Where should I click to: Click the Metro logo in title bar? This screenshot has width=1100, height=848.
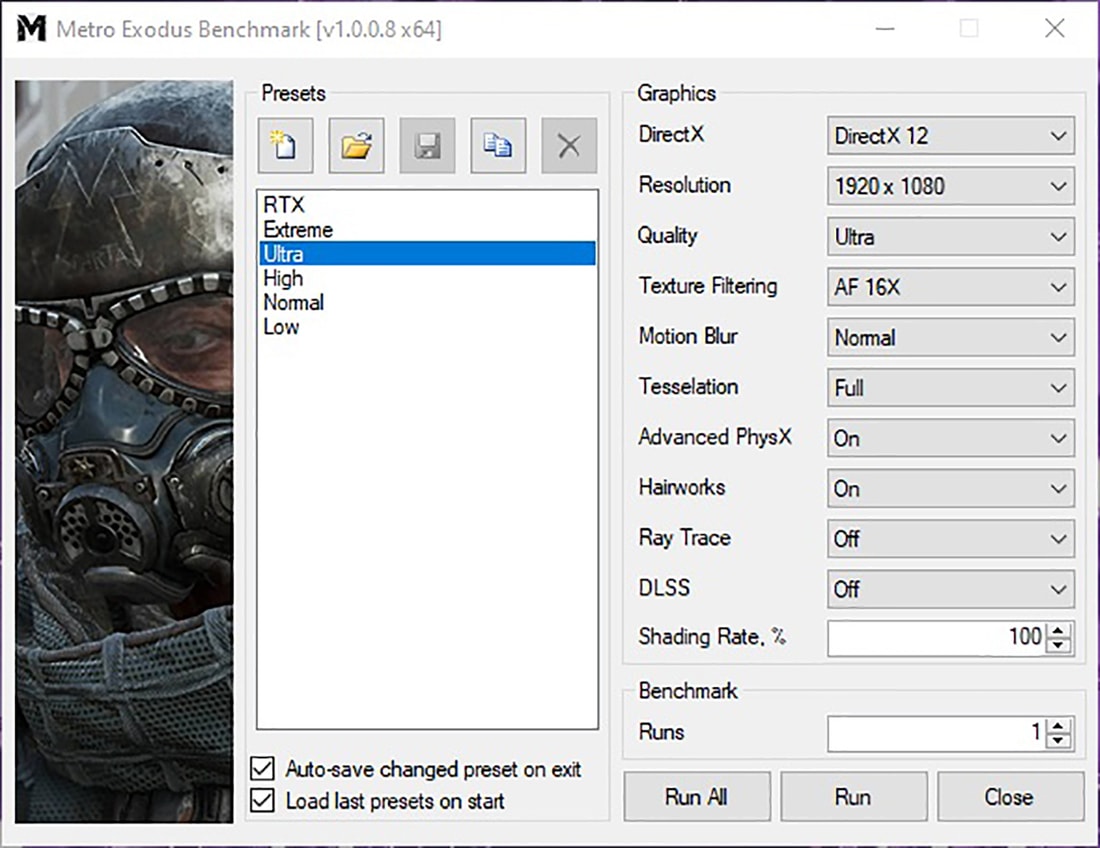[33, 29]
